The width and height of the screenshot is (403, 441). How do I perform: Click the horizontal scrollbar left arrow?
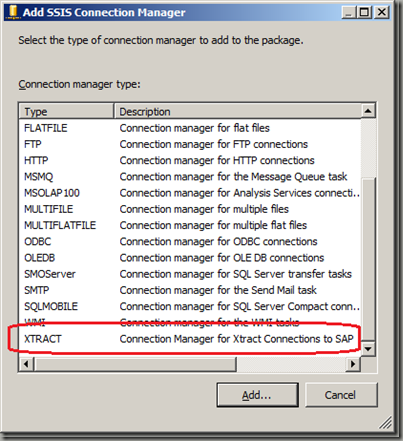26,364
